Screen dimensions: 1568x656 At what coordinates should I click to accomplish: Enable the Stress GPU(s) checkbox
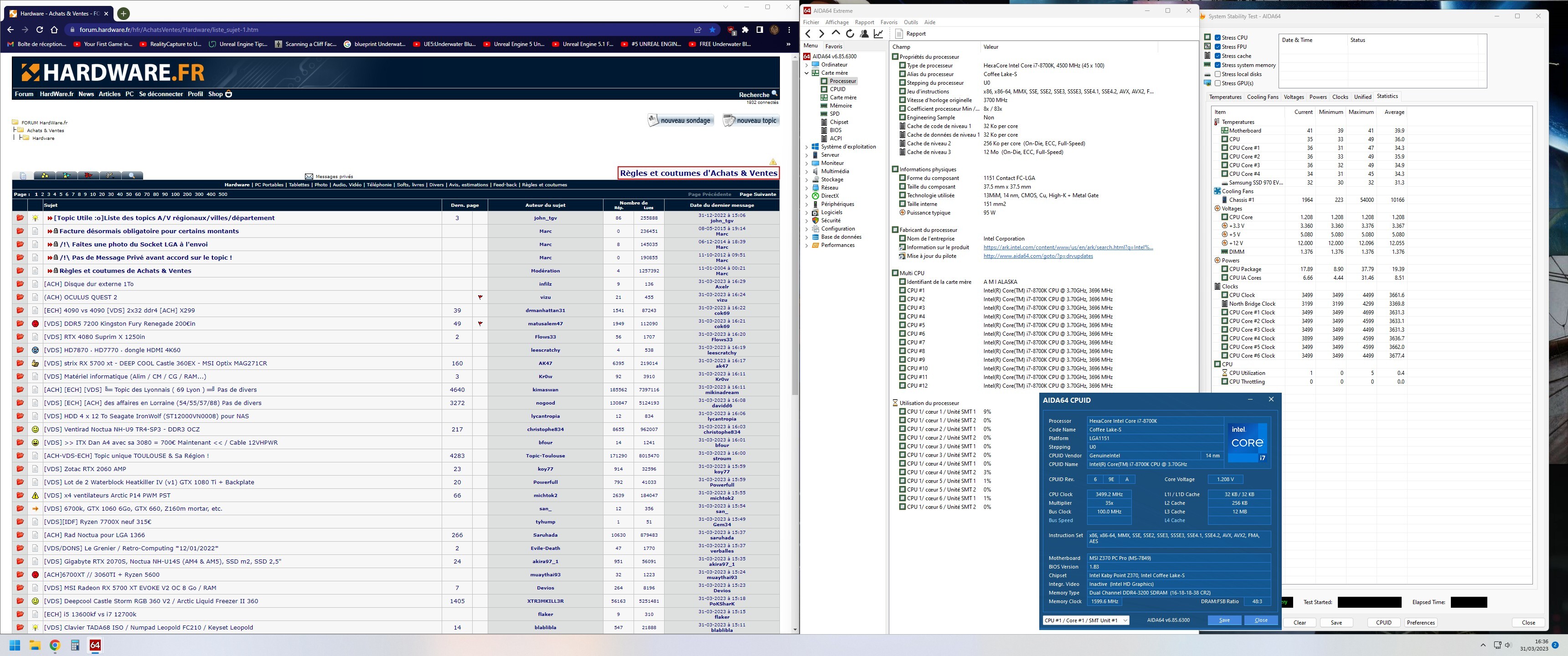1217,83
